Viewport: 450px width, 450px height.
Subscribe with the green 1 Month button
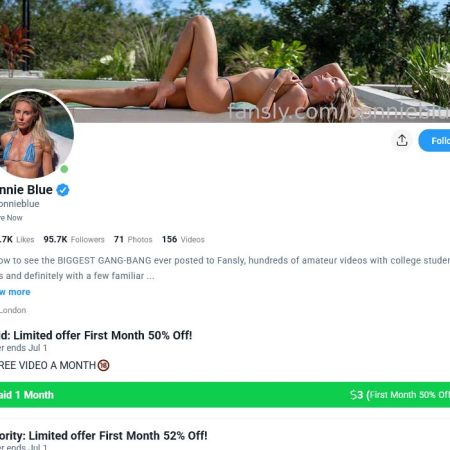[x=225, y=395]
